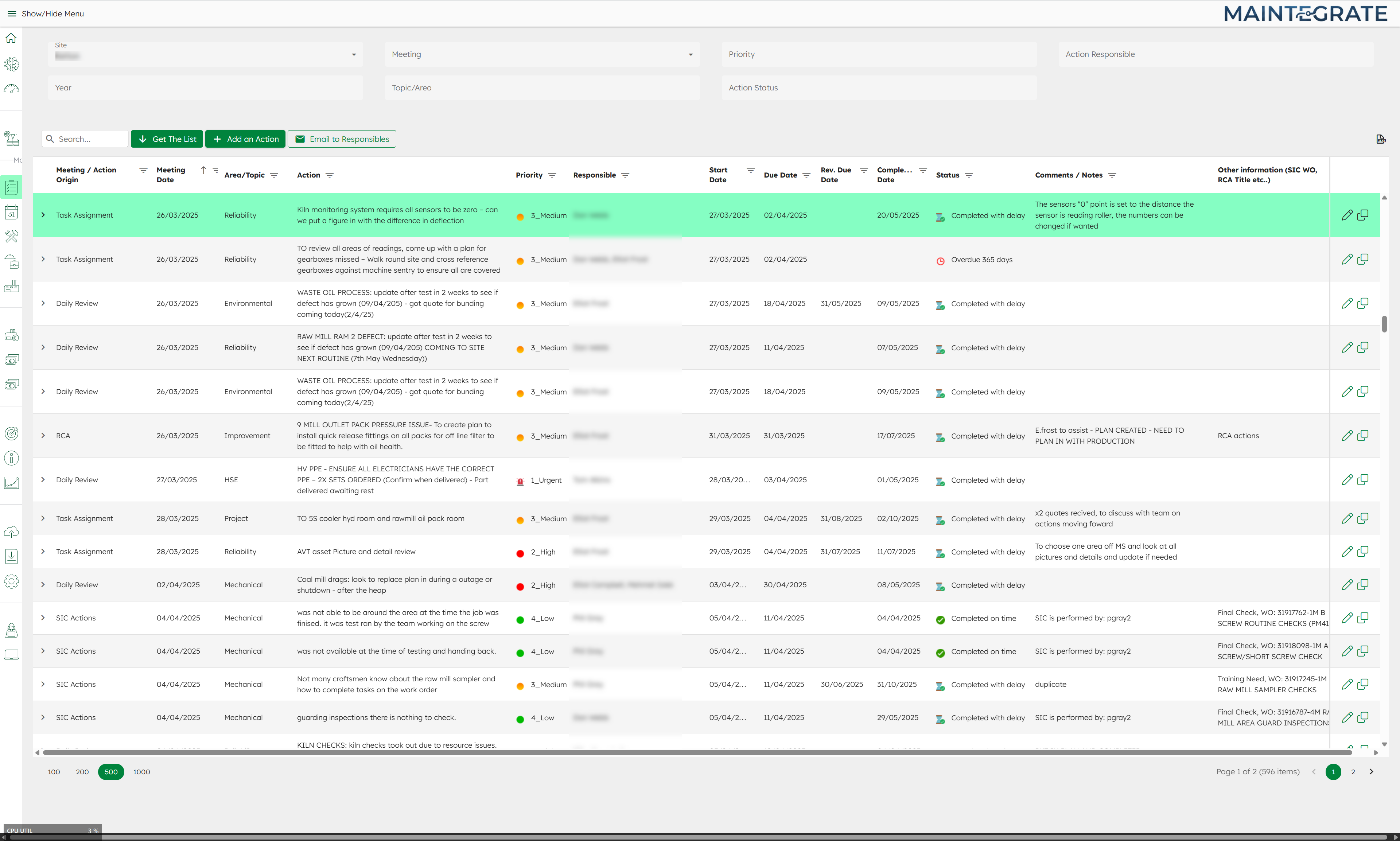The width and height of the screenshot is (1400, 841).
Task: Copy the RCA 9 Mill outlet action row
Action: [x=1363, y=435]
